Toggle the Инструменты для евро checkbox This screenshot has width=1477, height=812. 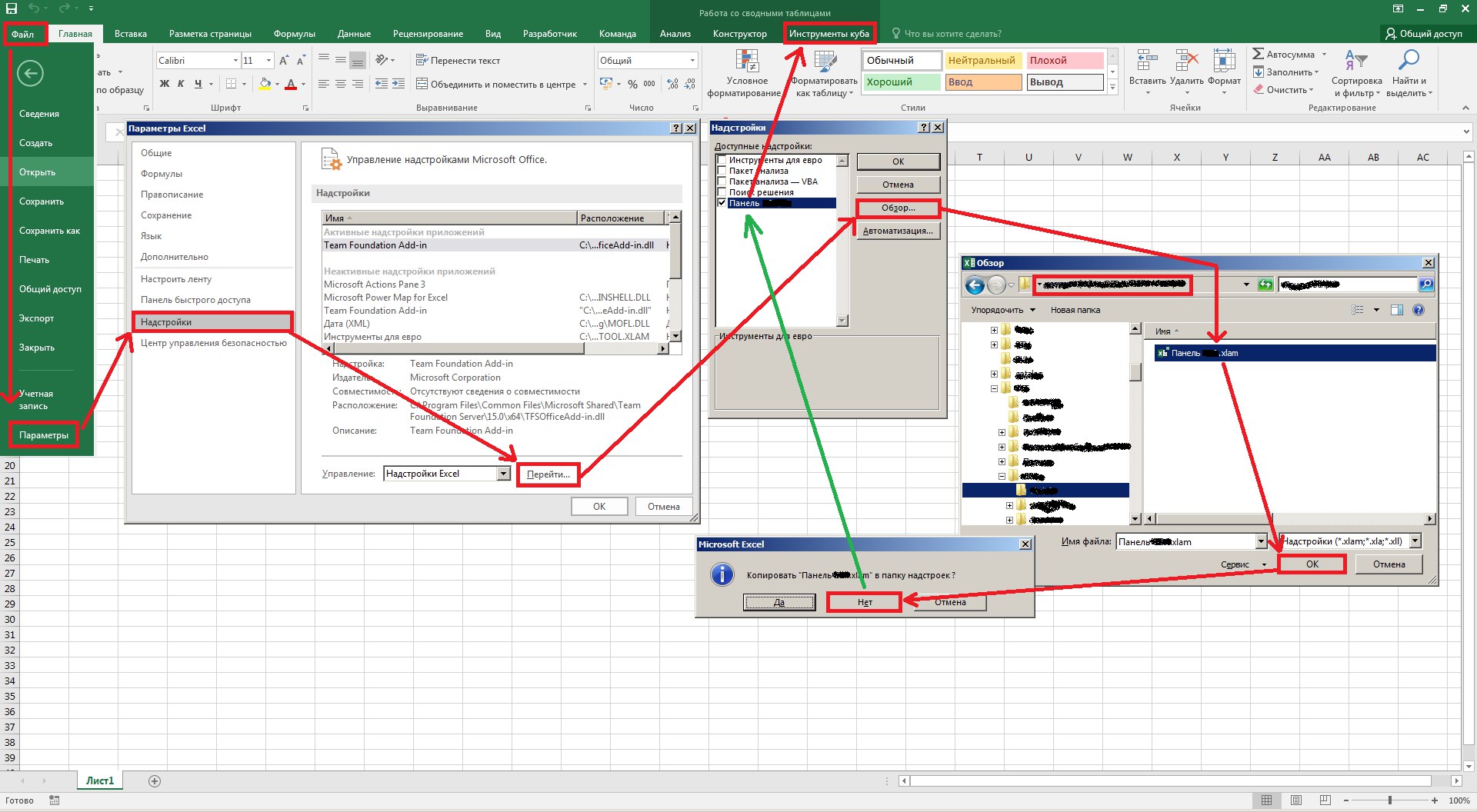point(722,160)
